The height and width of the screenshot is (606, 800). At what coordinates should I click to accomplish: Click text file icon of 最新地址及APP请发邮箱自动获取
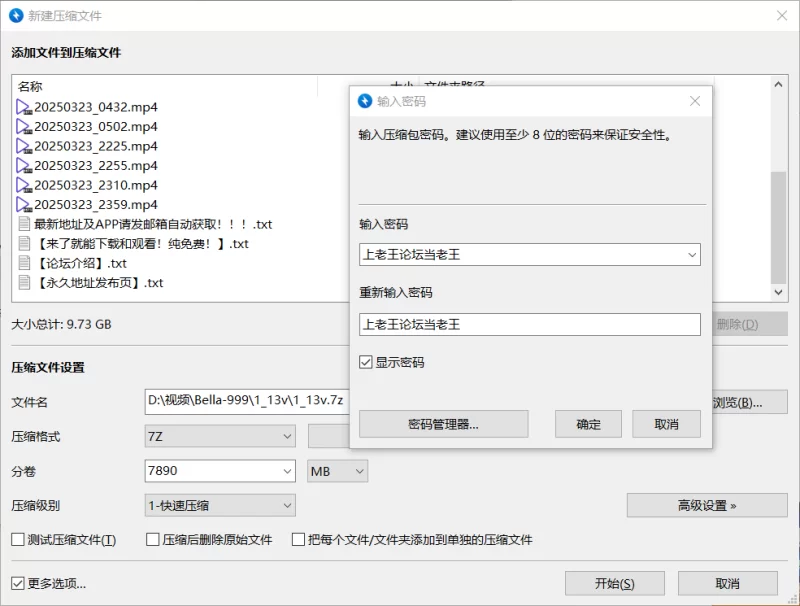pos(24,224)
